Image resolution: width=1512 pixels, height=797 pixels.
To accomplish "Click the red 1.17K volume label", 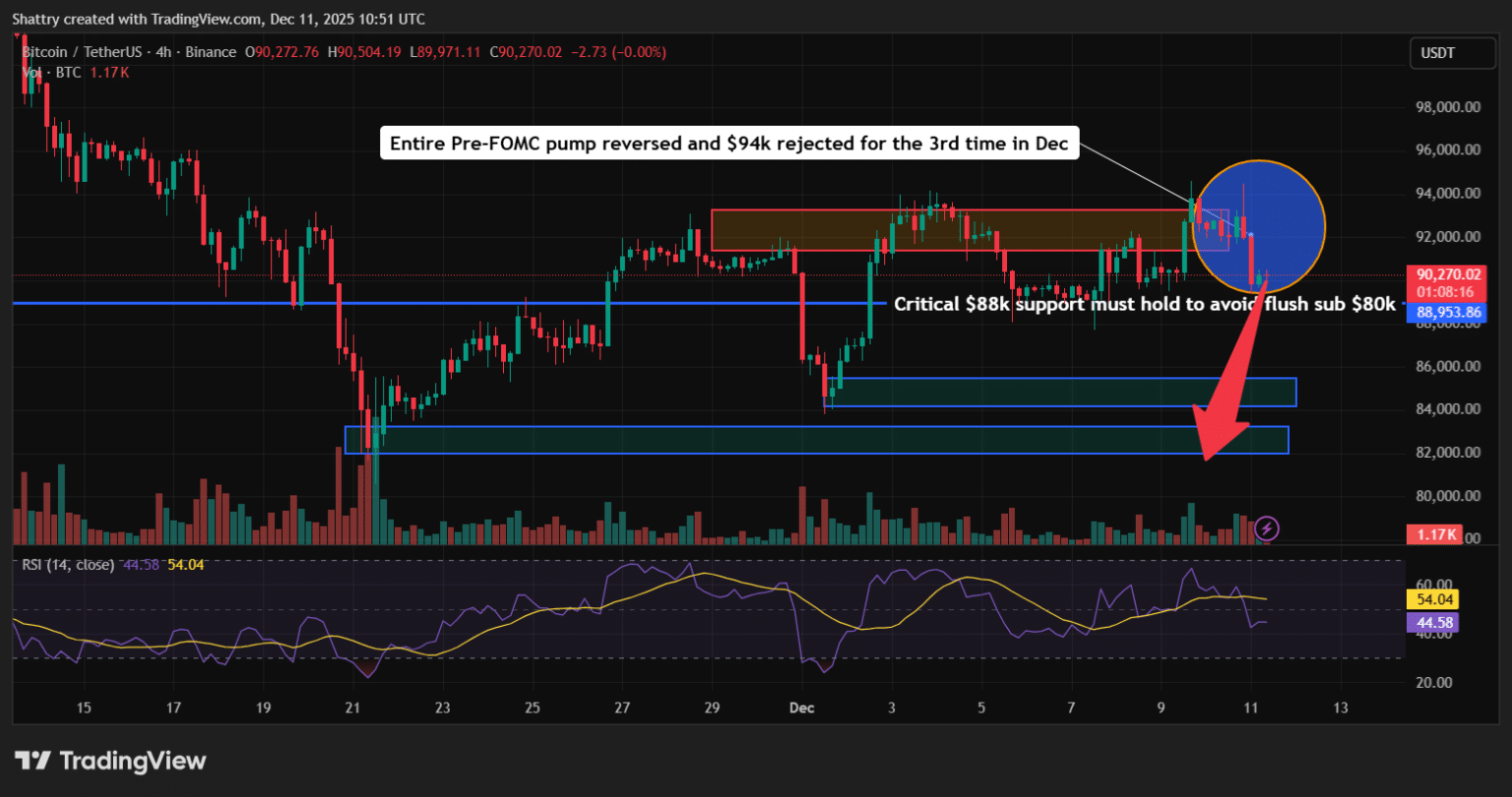I will (x=1436, y=534).
